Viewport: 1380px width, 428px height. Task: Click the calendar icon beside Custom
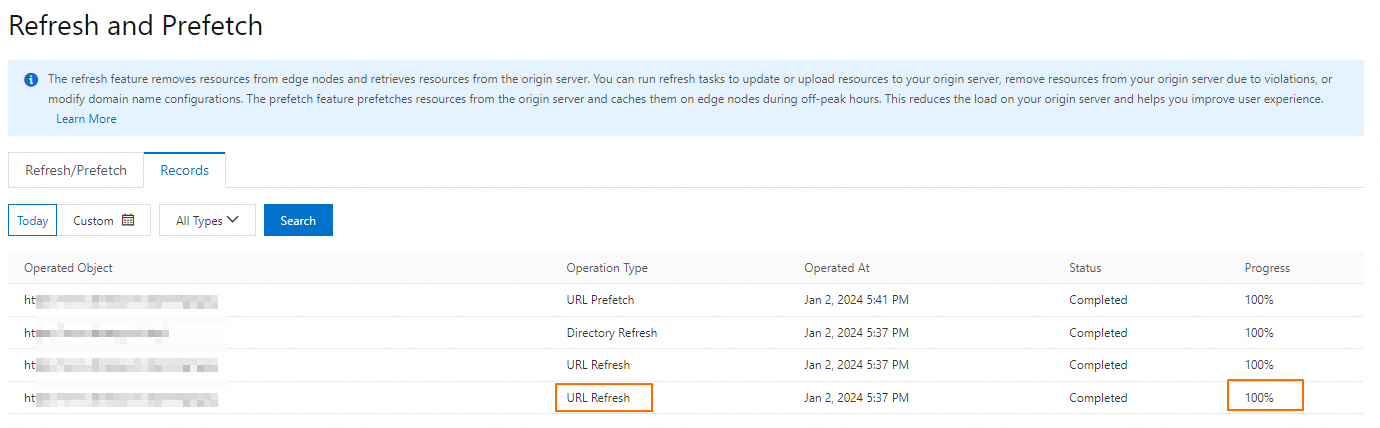pyautogui.click(x=128, y=220)
